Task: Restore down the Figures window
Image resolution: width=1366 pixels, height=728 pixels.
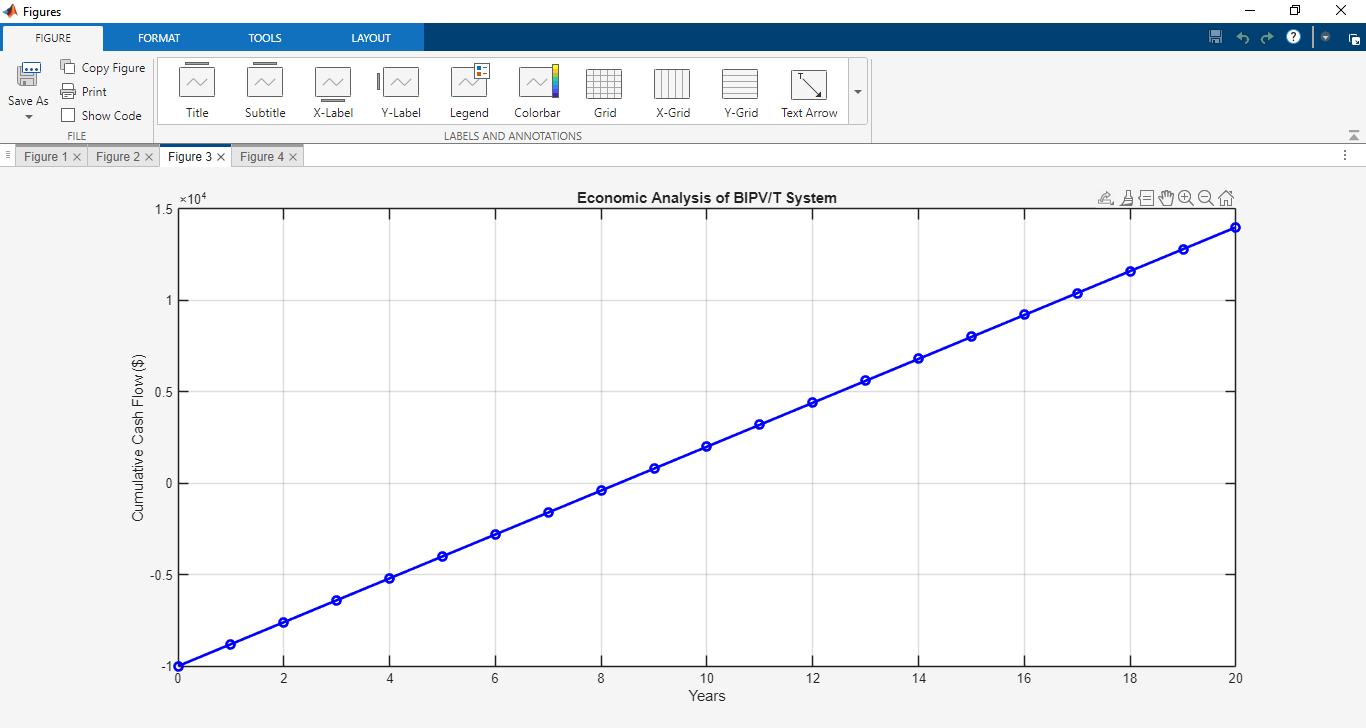Action: tap(1295, 11)
